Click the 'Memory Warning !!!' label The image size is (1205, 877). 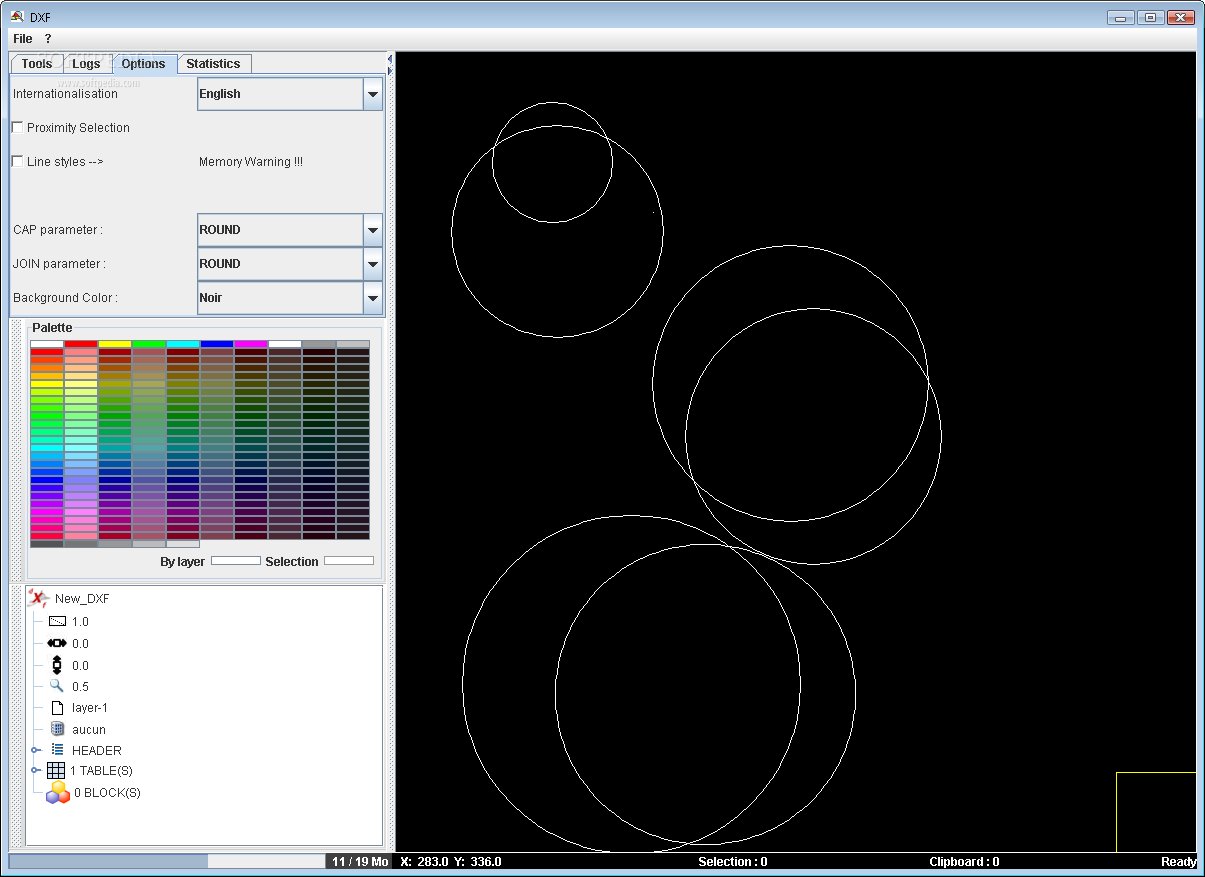tap(251, 162)
